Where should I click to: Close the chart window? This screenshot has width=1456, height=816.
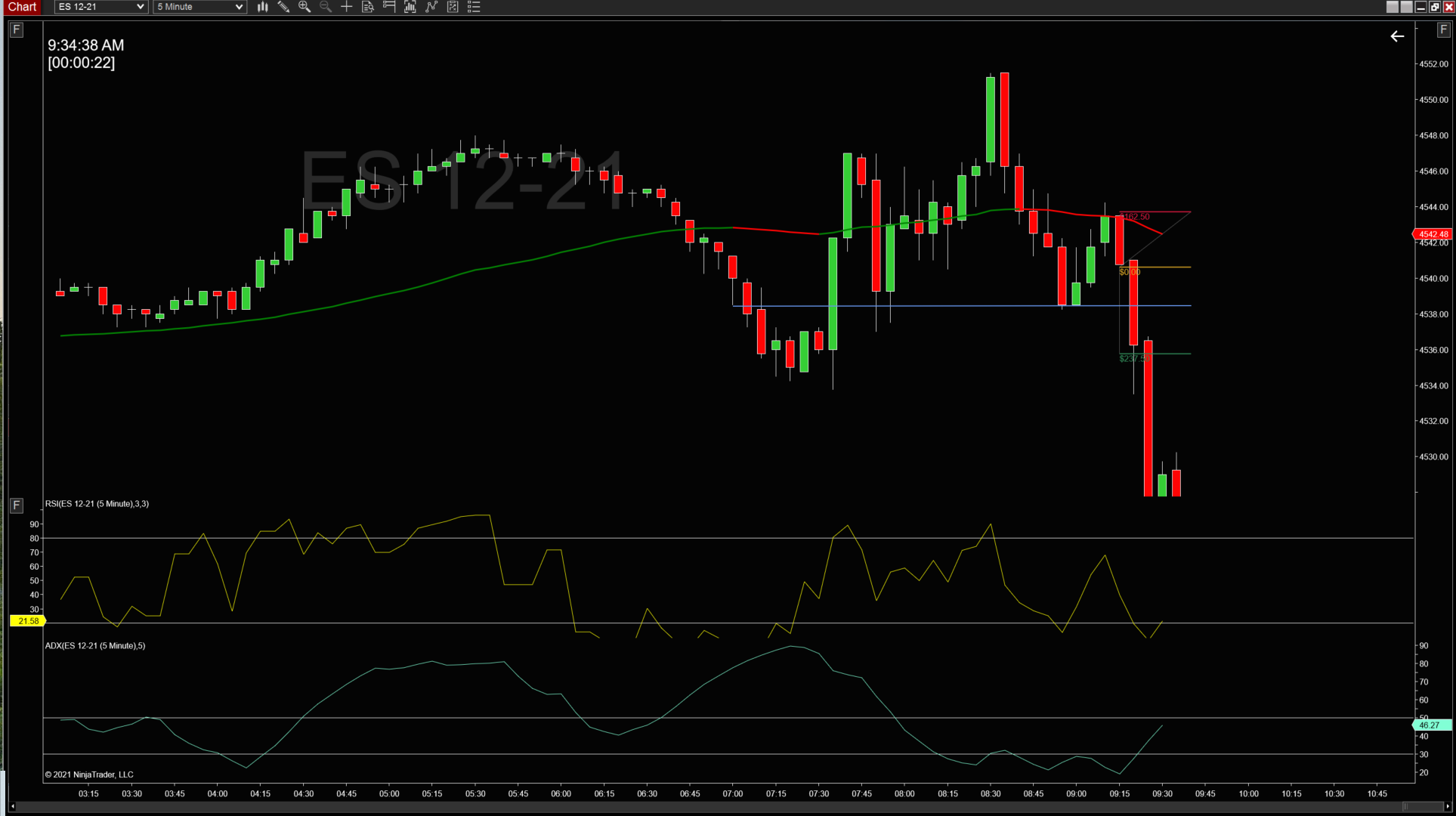coord(1448,7)
